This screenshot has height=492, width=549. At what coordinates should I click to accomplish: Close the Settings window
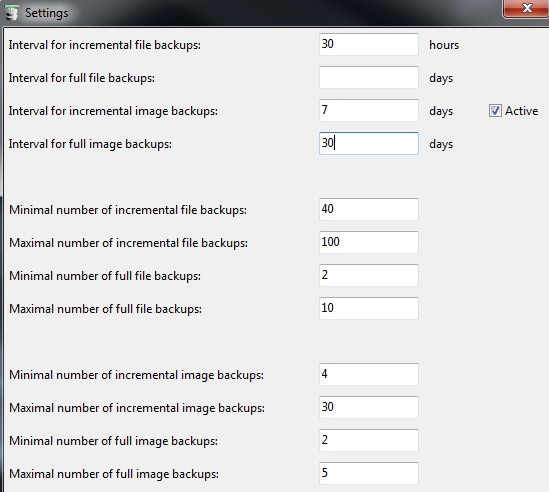[x=527, y=8]
